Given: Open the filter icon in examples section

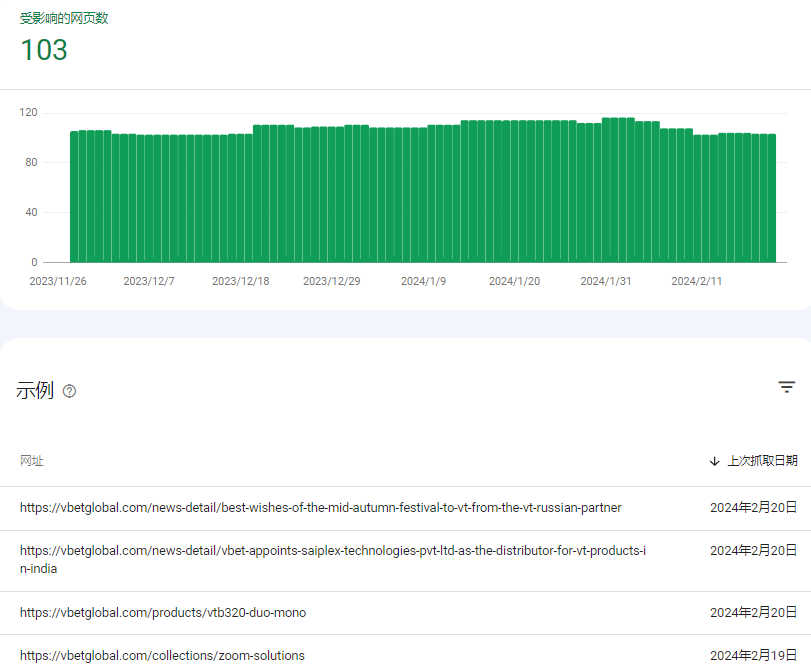Looking at the screenshot, I should pos(787,387).
